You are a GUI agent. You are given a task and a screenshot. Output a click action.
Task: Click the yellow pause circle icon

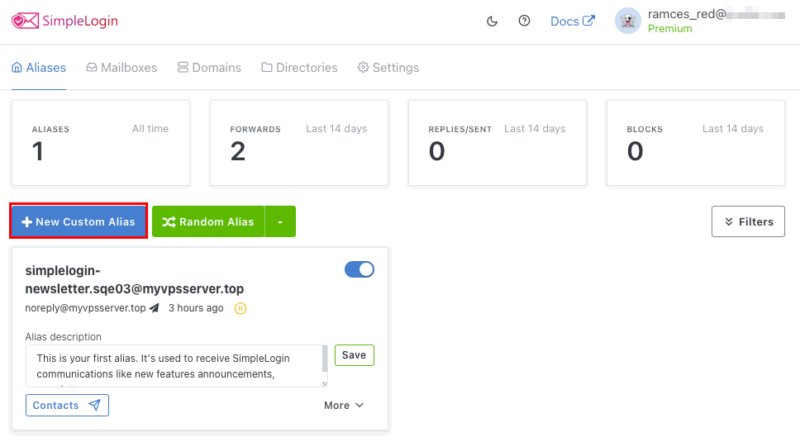tap(240, 308)
